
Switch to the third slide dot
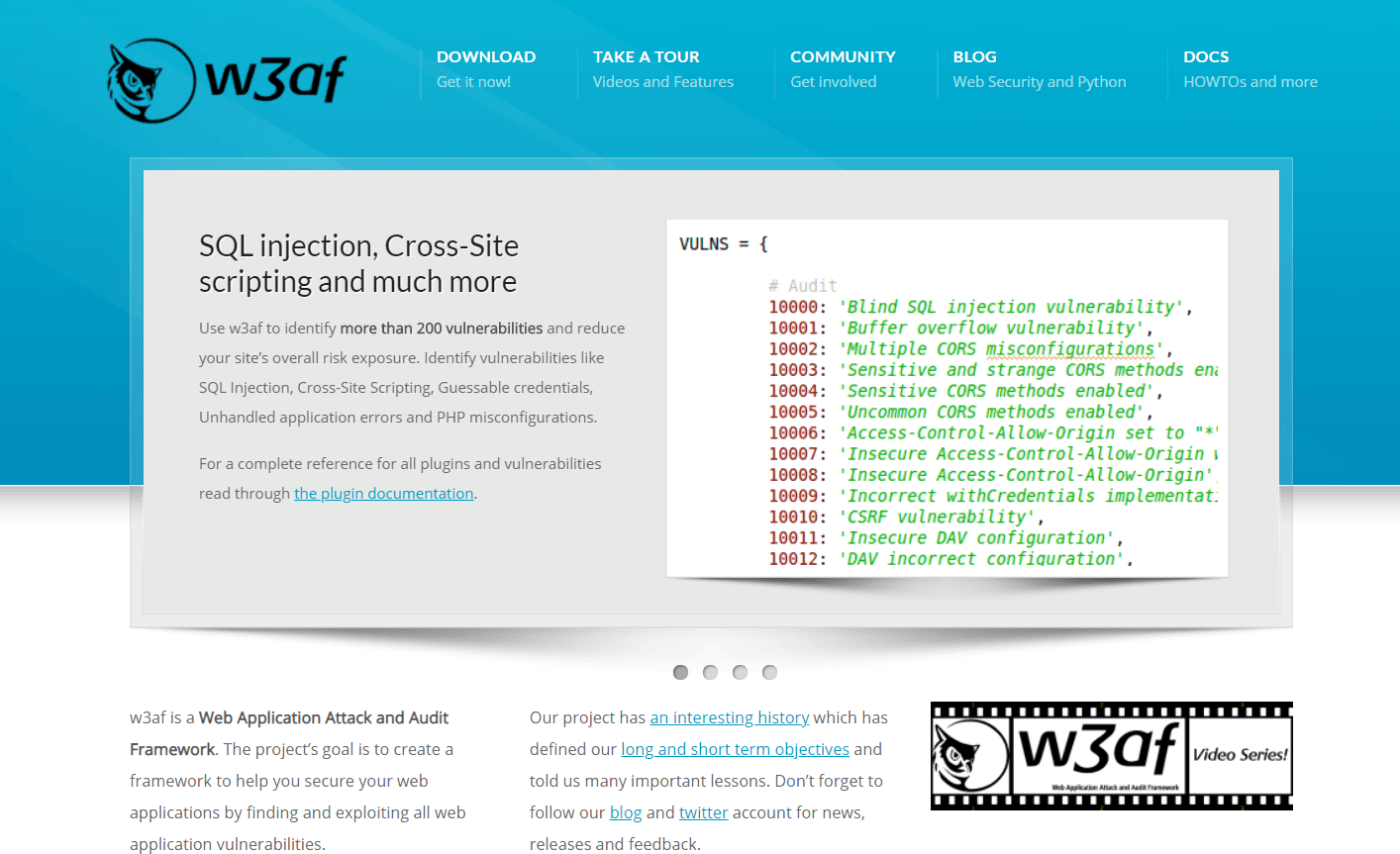pos(740,672)
